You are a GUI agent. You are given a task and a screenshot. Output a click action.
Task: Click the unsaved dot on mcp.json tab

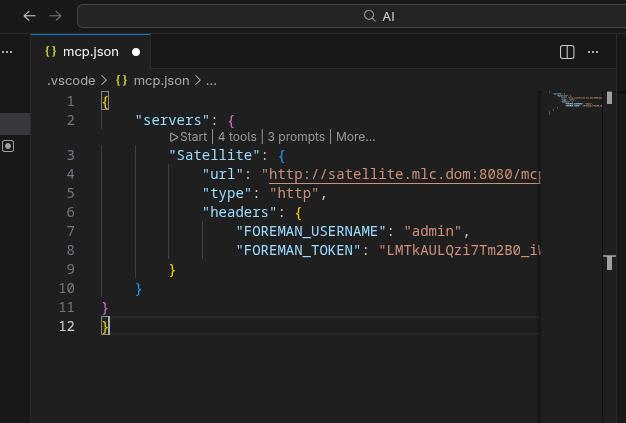[x=135, y=51]
